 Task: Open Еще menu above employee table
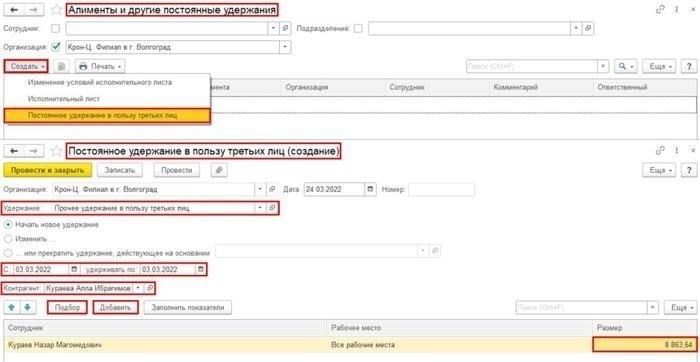tap(680, 308)
